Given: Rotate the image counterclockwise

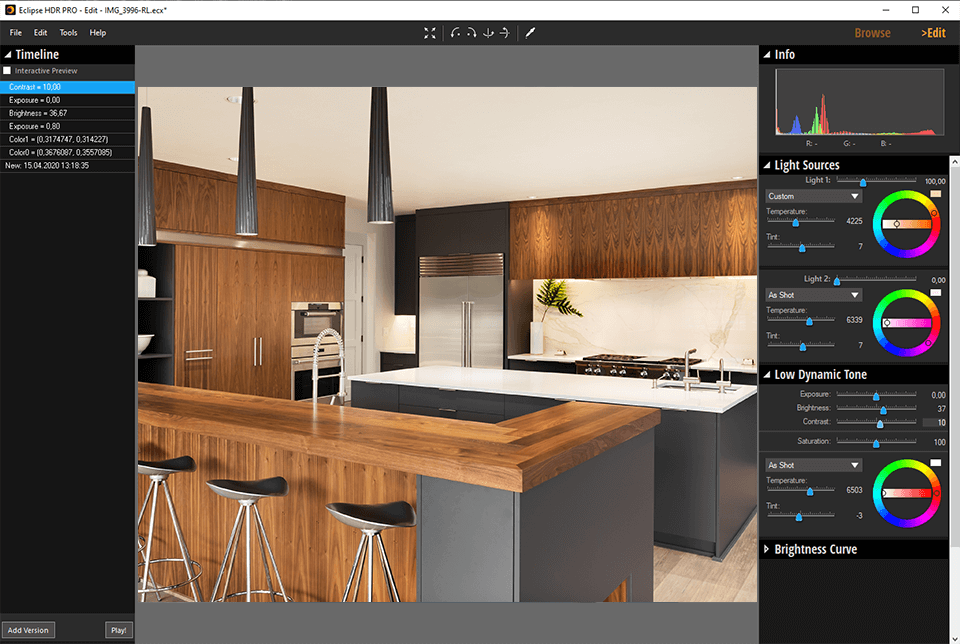Looking at the screenshot, I should pos(455,33).
